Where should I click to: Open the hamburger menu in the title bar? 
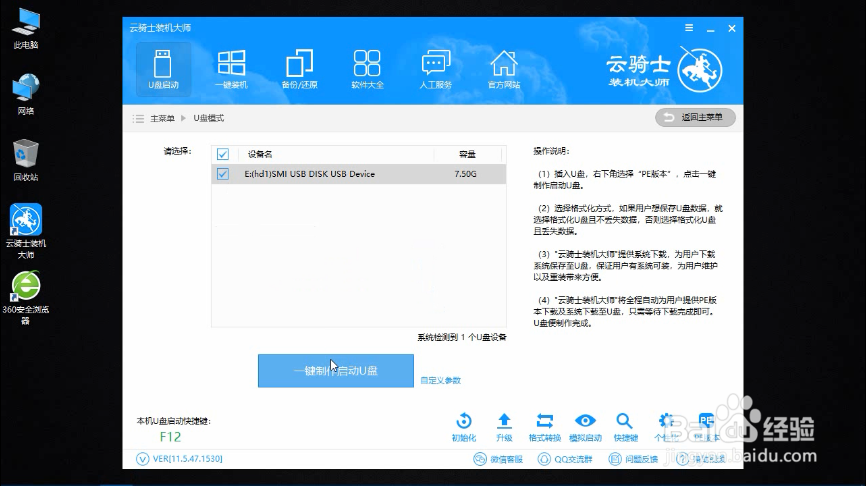coord(689,28)
